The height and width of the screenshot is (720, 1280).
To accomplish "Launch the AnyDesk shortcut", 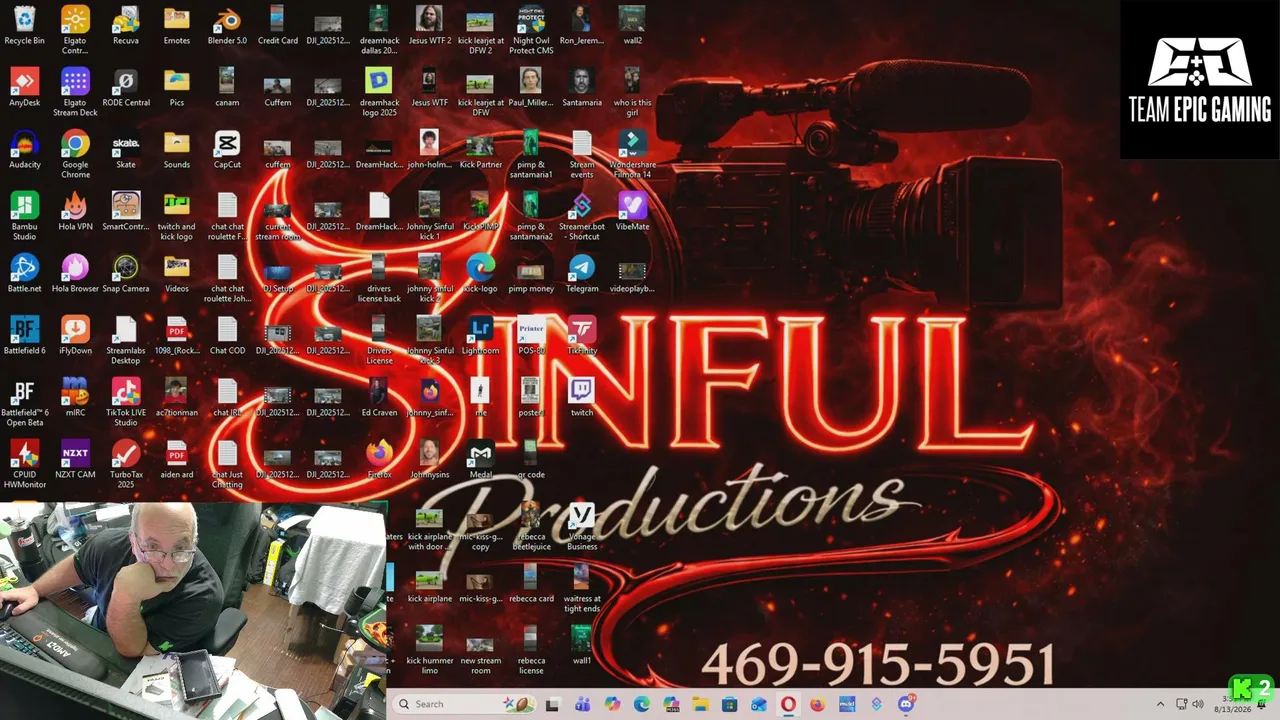I will click(x=24, y=88).
